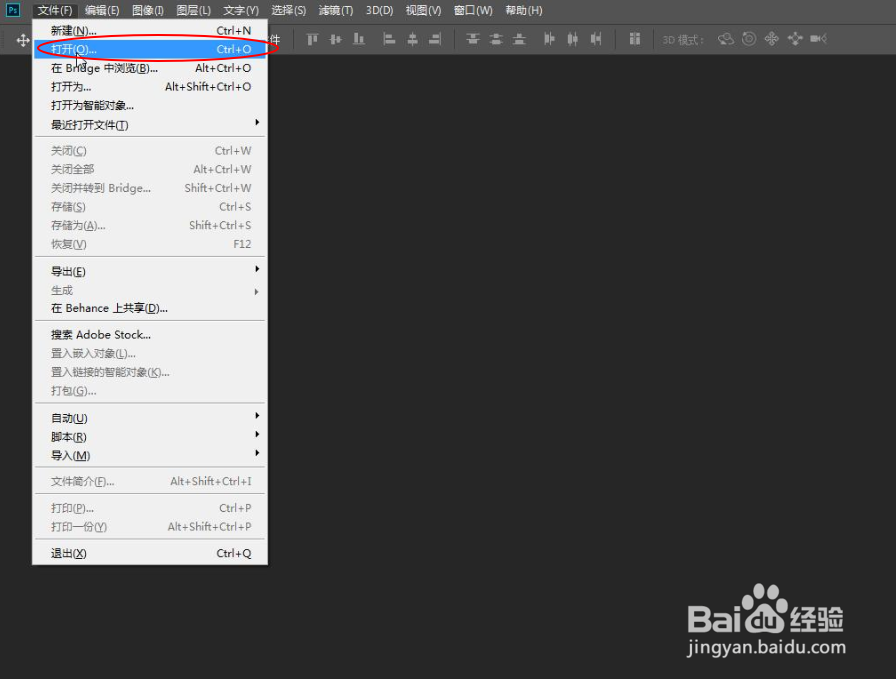Choose 新建(N)... from the File menu
This screenshot has width=896, height=679.
[150, 30]
